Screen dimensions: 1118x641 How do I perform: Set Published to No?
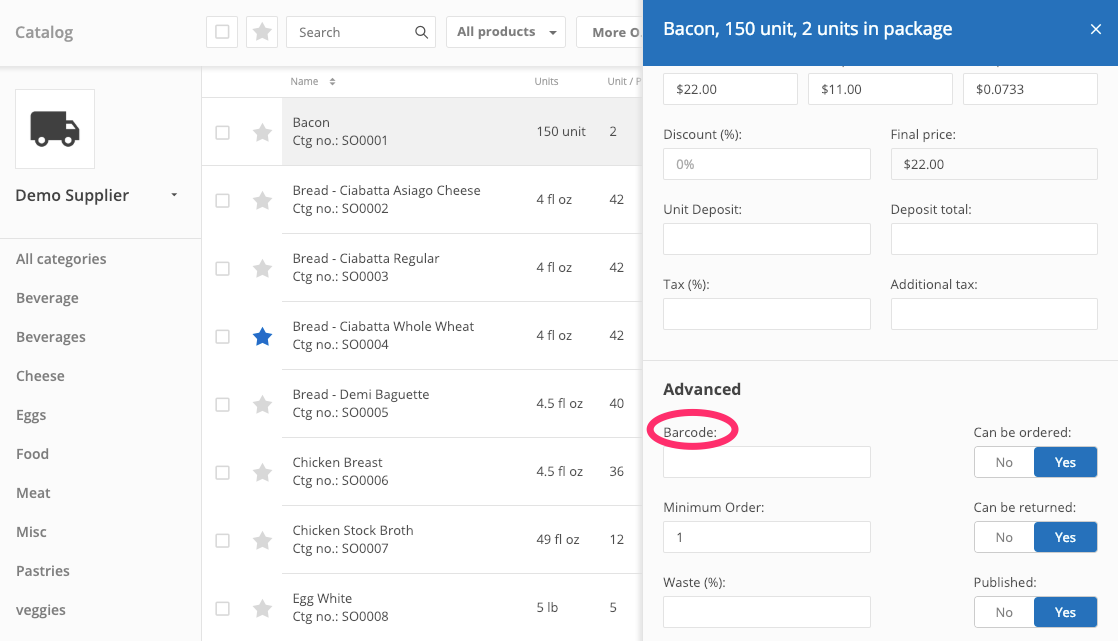pyautogui.click(x=1004, y=612)
